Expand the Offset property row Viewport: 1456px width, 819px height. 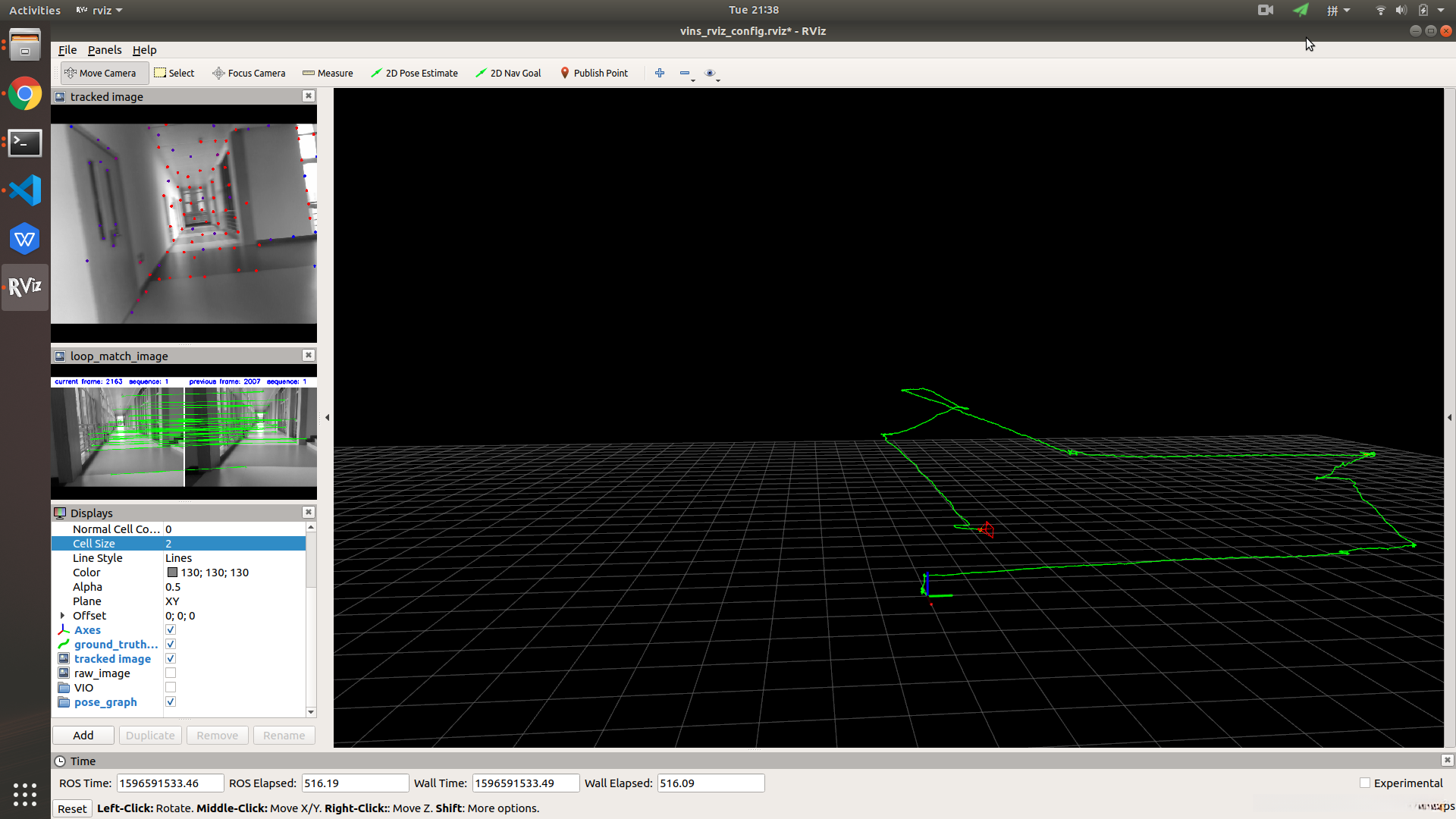pyautogui.click(x=62, y=616)
